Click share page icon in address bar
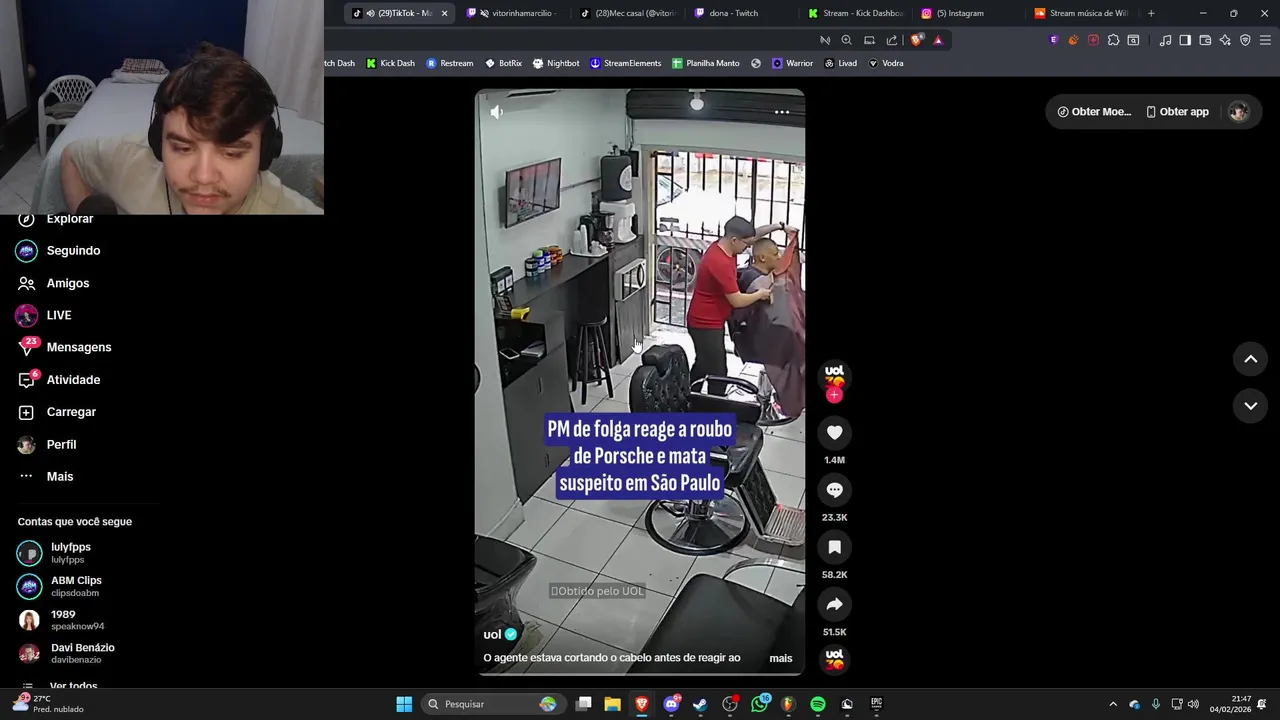 pyautogui.click(x=892, y=40)
